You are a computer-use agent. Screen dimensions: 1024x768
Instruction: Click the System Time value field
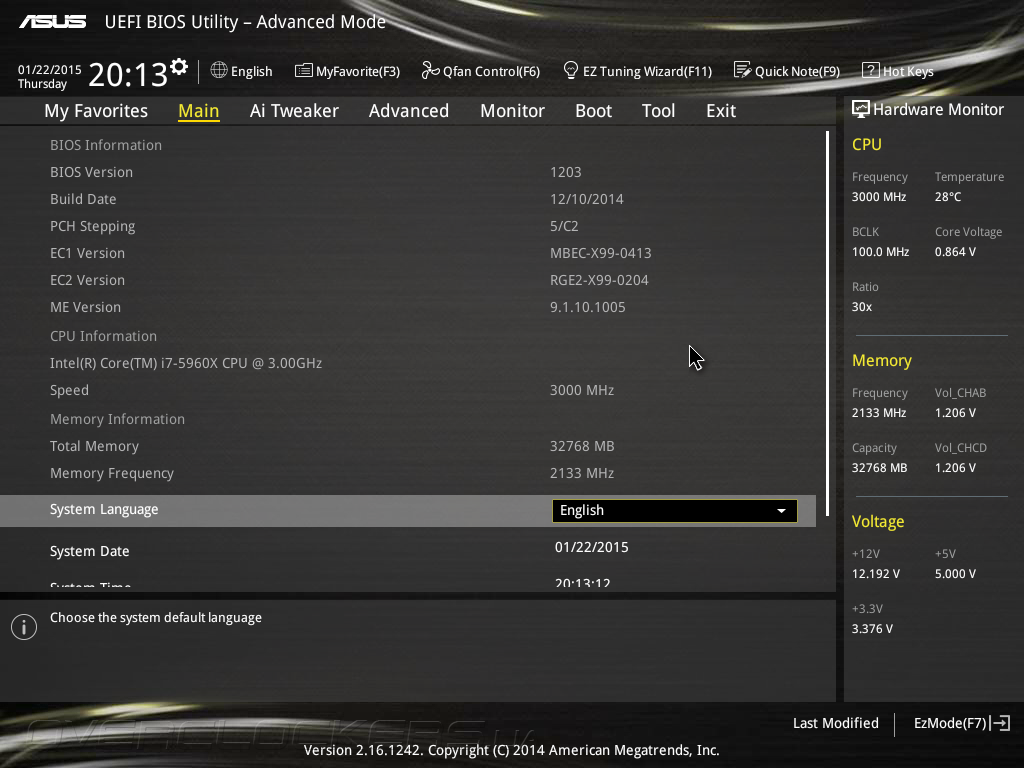pos(583,583)
